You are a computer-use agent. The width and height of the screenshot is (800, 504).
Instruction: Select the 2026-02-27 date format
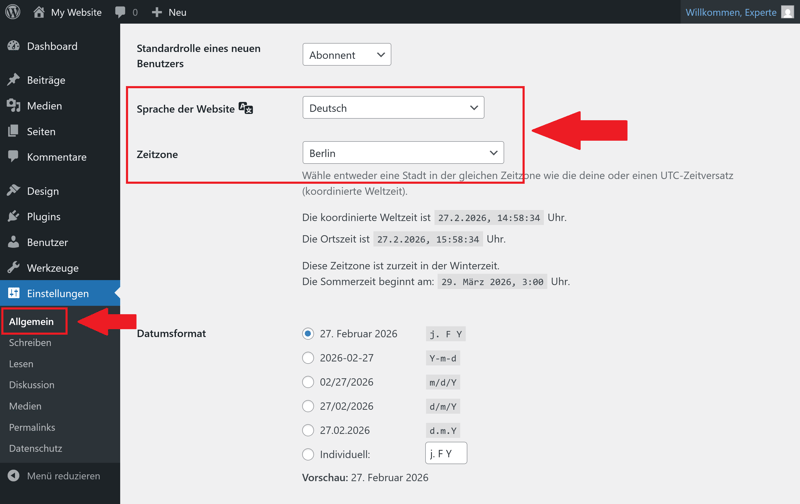tap(308, 358)
